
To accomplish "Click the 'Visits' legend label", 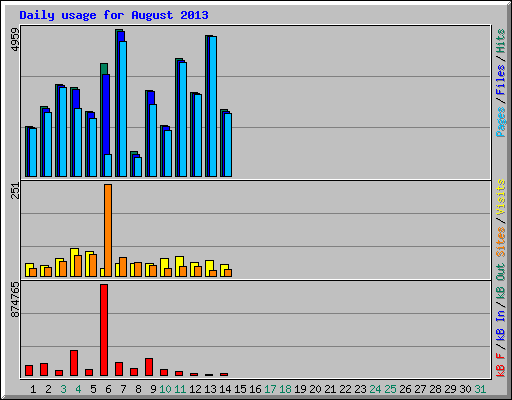I will coord(501,197).
